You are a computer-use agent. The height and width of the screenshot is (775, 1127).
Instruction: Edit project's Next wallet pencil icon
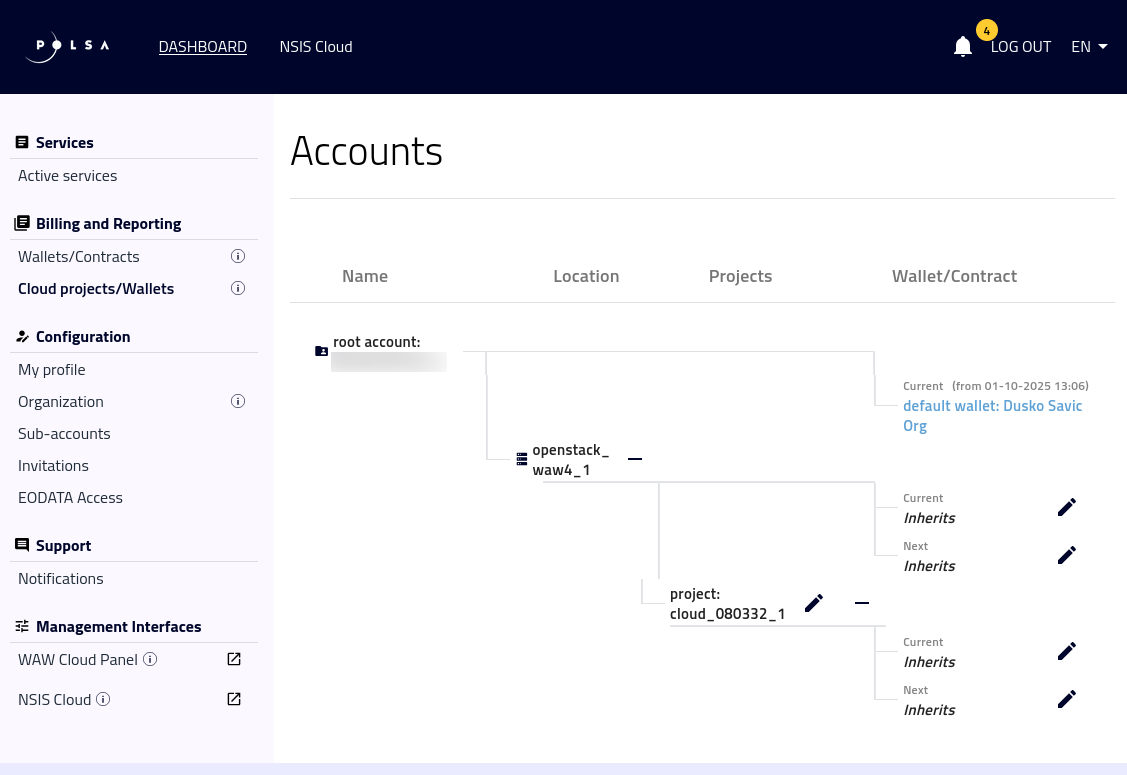pos(1067,699)
